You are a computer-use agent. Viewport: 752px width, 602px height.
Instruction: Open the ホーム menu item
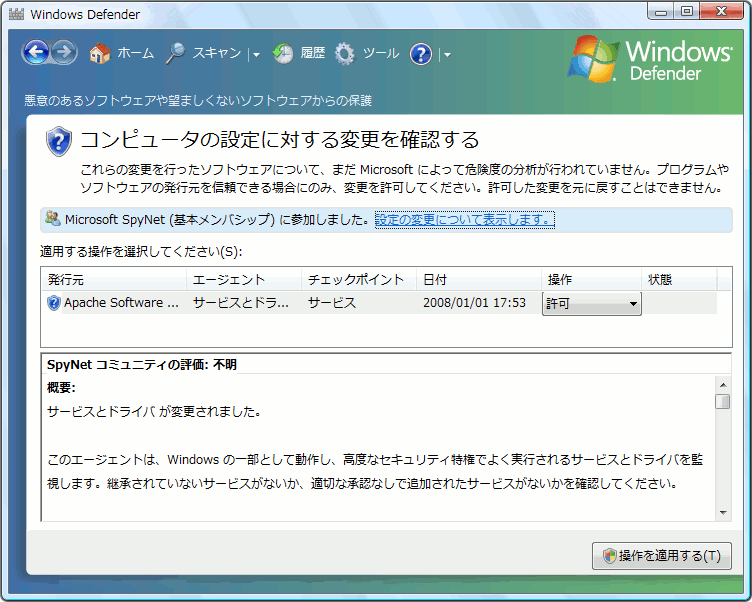coord(136,53)
